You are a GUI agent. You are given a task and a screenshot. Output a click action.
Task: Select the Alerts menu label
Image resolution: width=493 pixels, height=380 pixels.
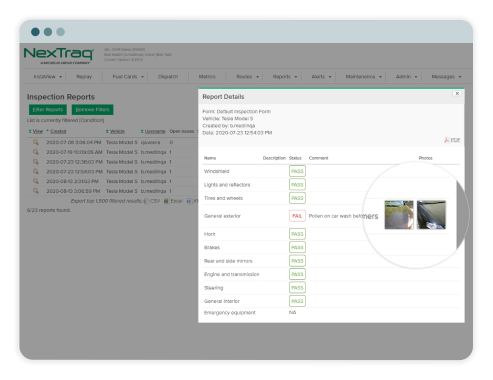[318, 77]
